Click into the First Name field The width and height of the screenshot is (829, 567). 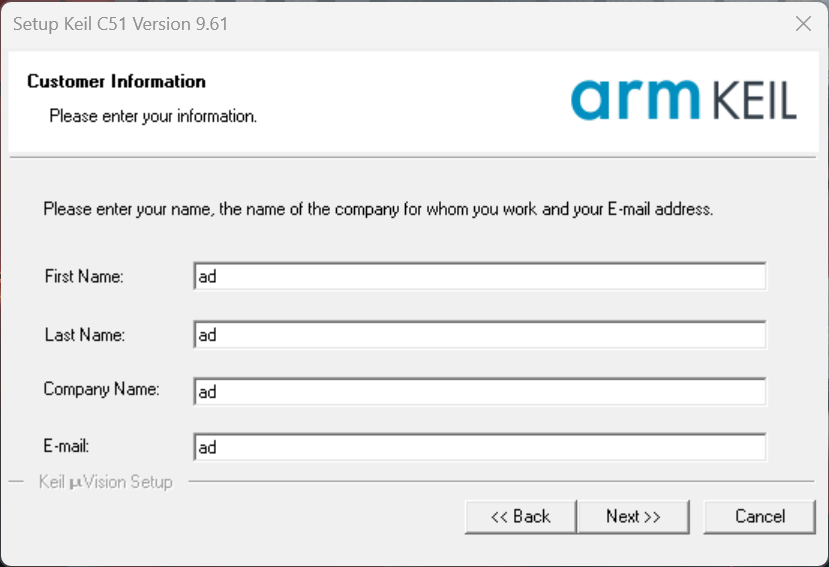click(480, 277)
